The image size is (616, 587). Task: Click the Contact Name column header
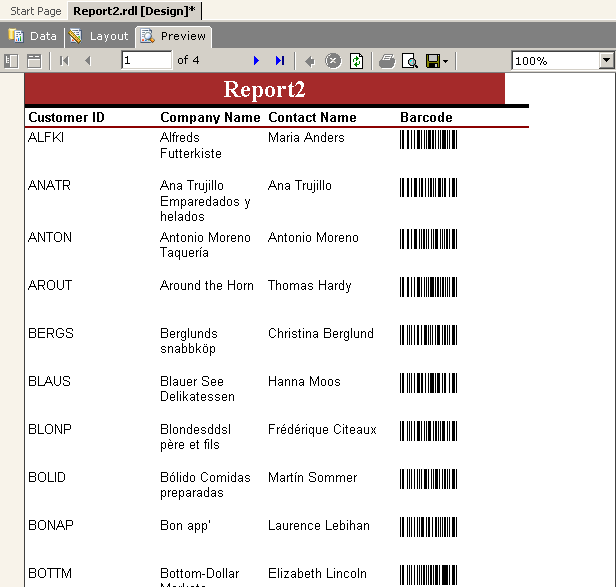[x=312, y=117]
